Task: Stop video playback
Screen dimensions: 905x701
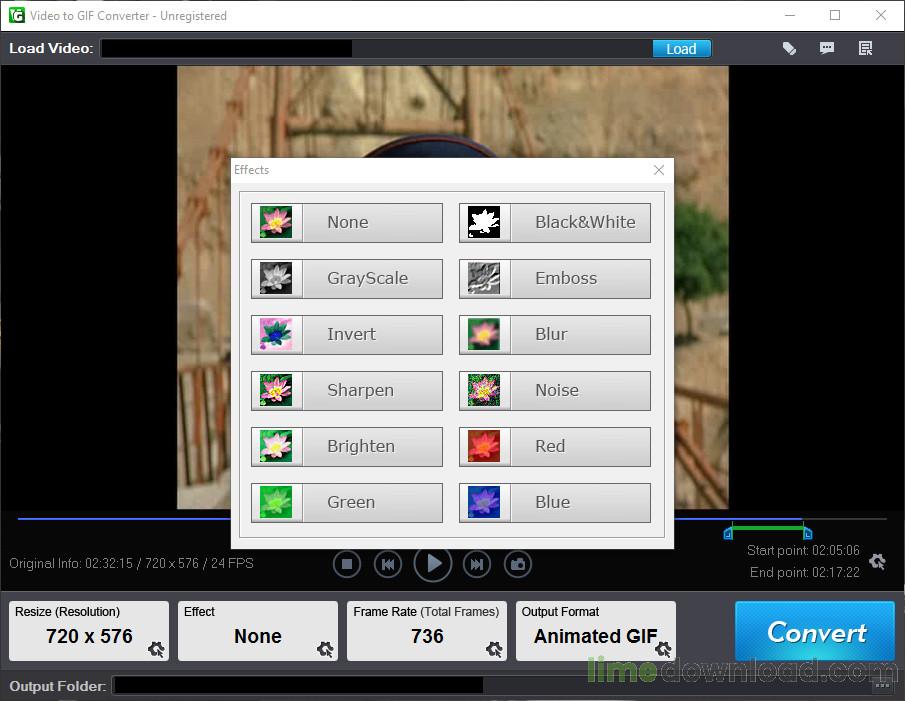Action: [347, 564]
